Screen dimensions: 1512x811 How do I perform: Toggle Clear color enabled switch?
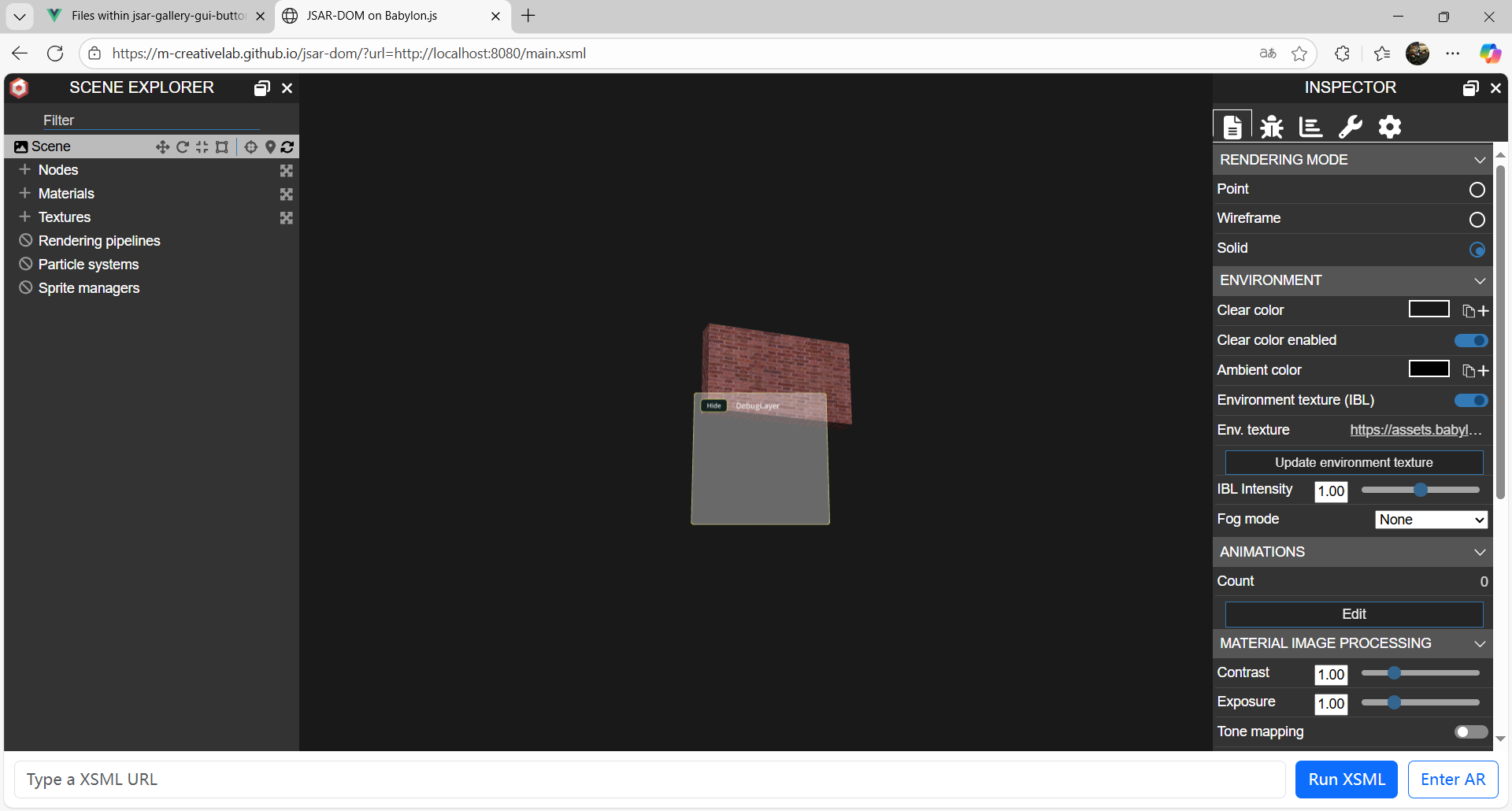(x=1471, y=341)
